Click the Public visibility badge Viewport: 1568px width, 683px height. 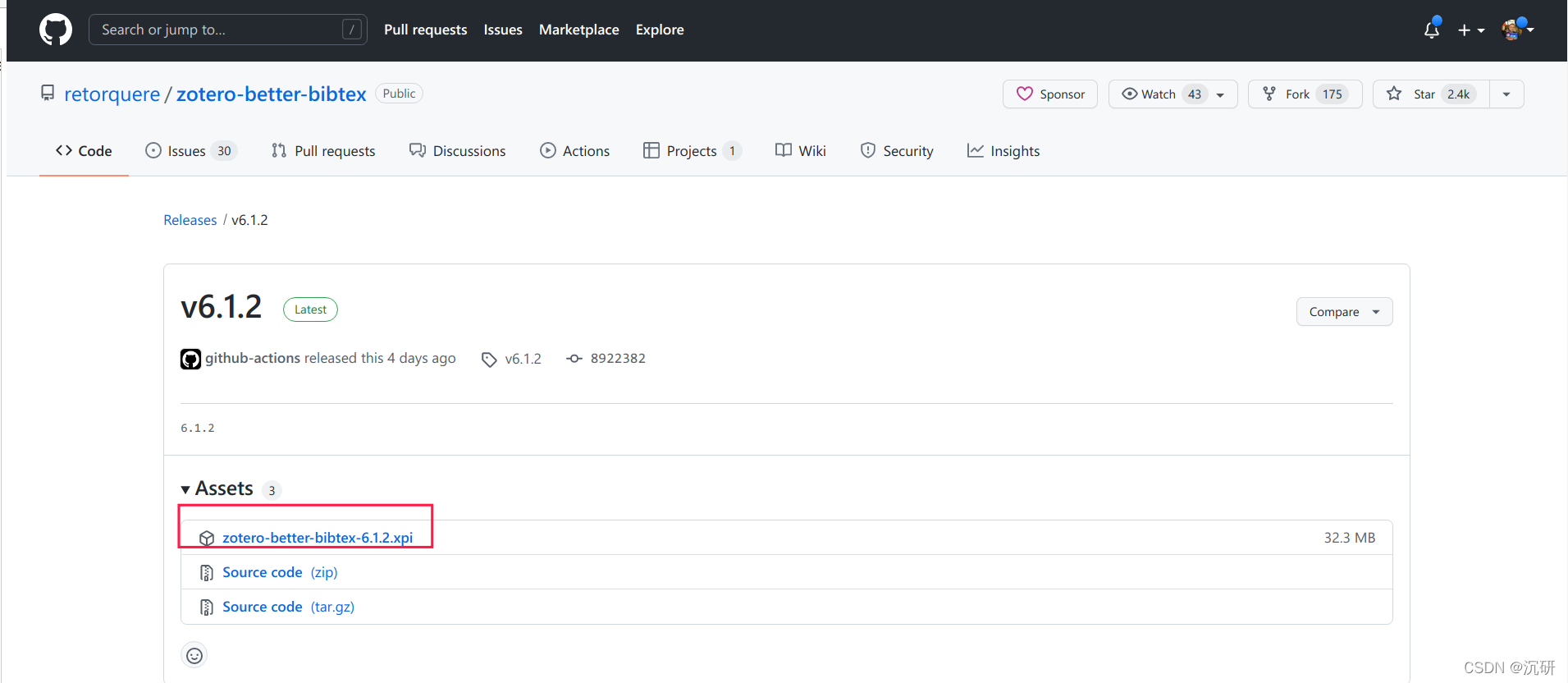pyautogui.click(x=399, y=94)
